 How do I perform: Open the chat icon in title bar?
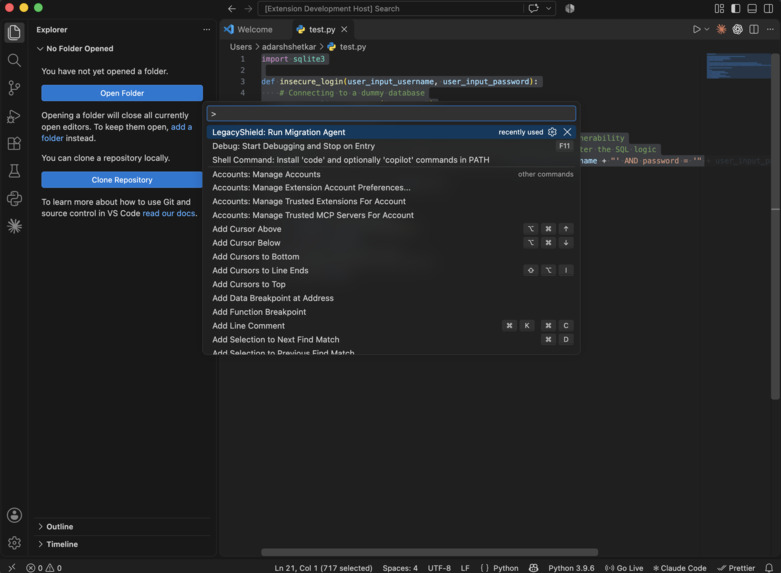click(x=533, y=8)
